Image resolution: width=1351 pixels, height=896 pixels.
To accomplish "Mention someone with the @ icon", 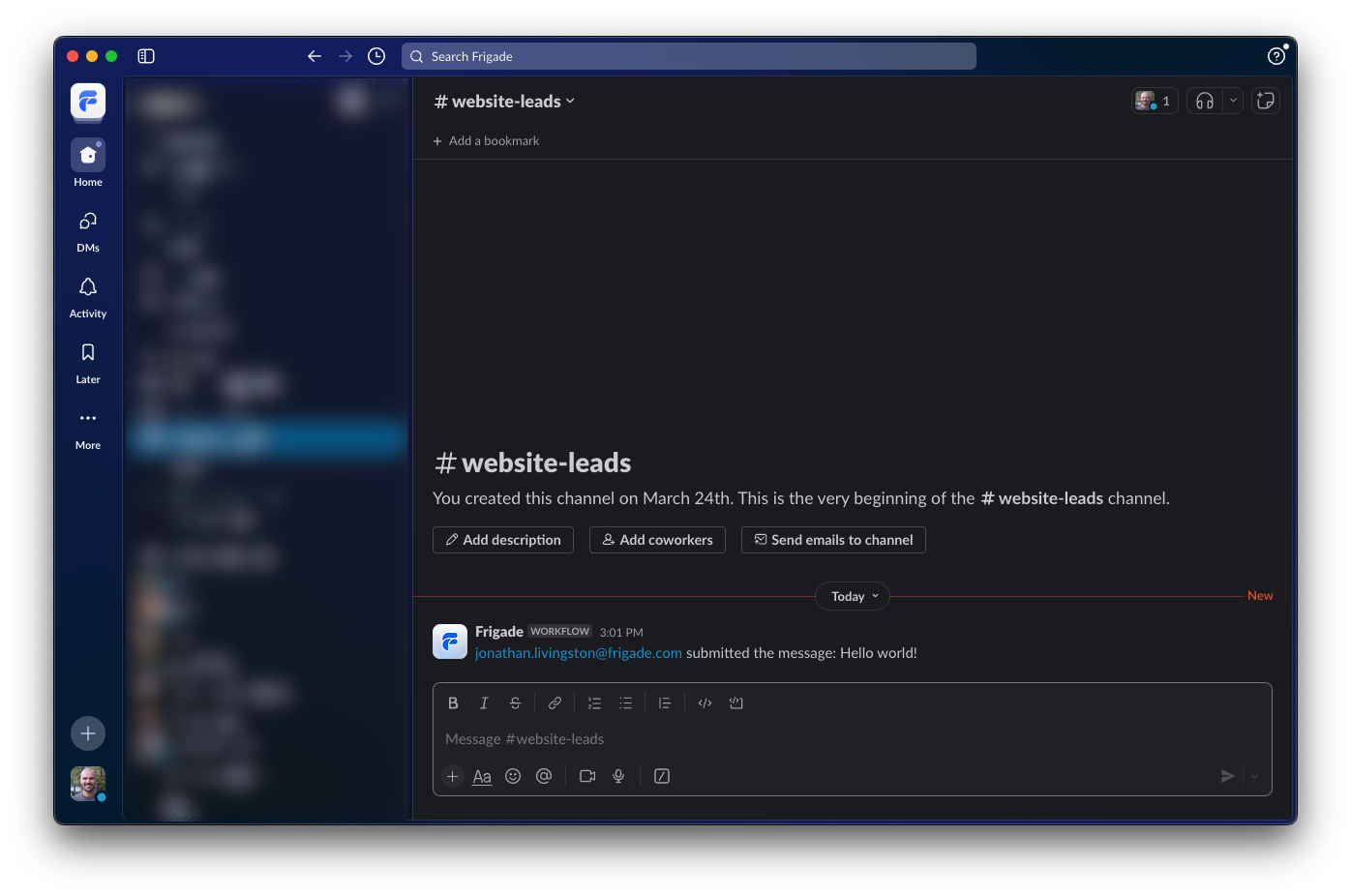I will (x=544, y=776).
